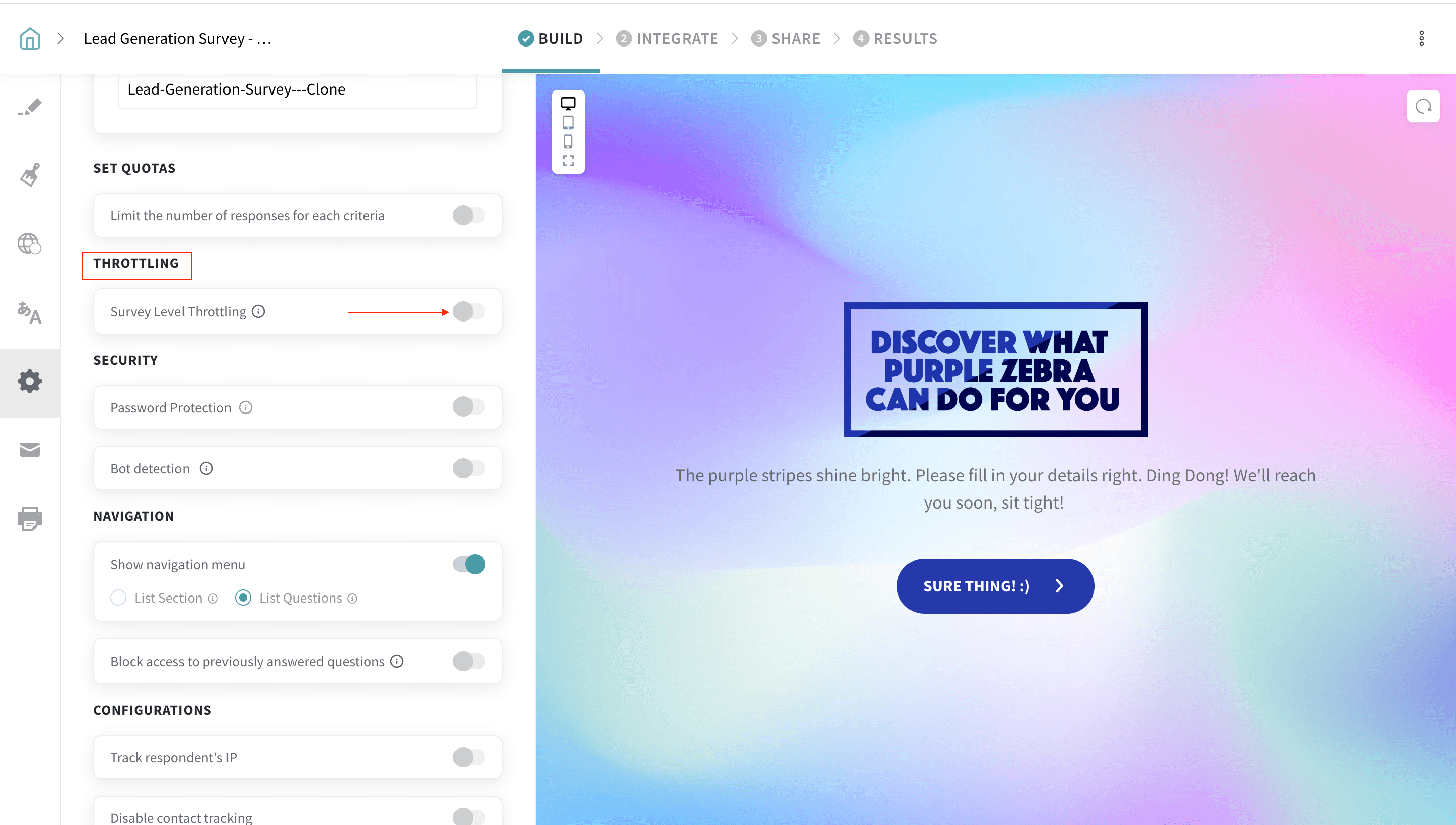Open the three-dot more options menu
Screen dimensions: 1456x825
(1422, 38)
